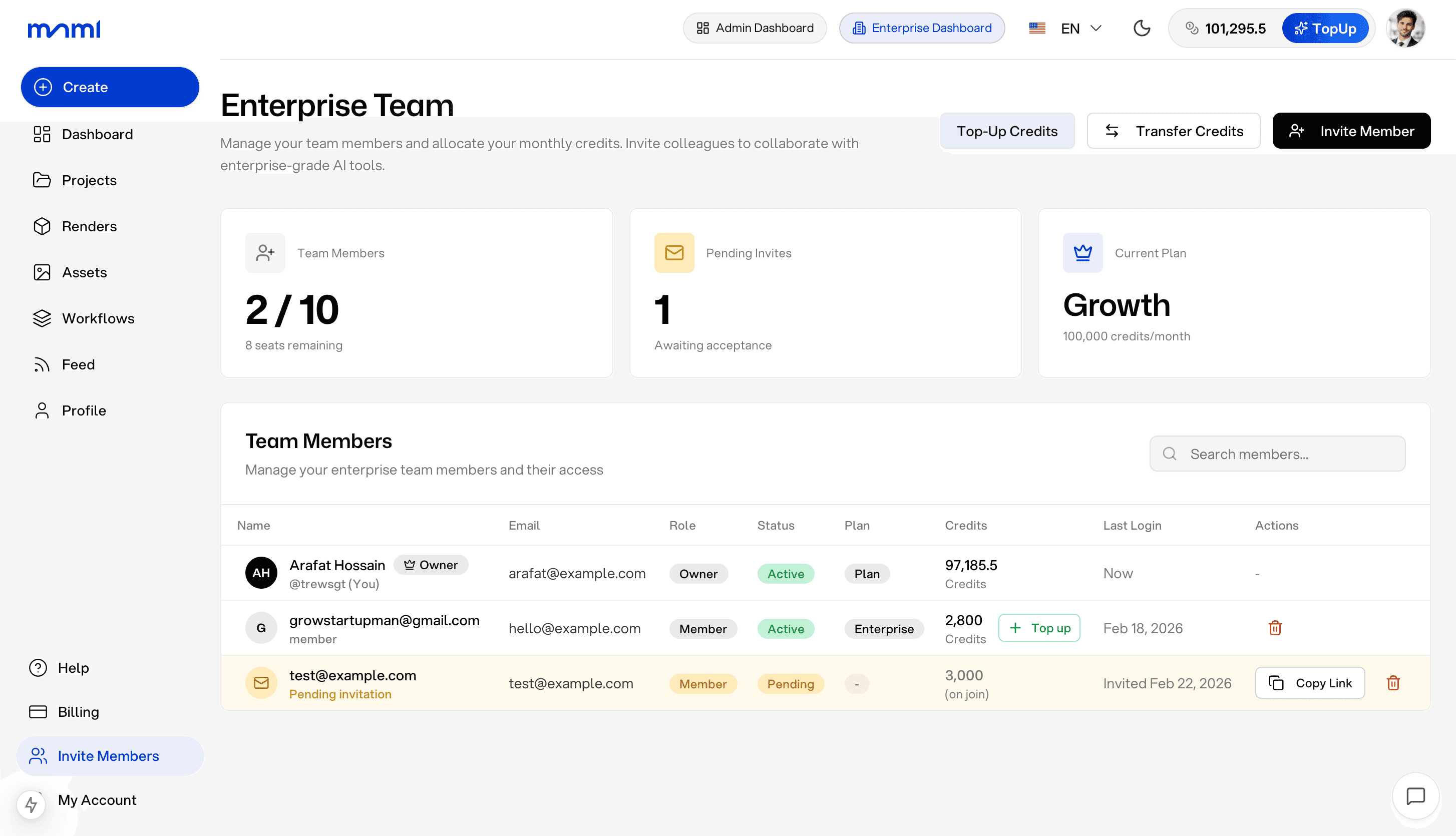This screenshot has width=1456, height=836.
Task: Open the EN language dropdown
Action: click(x=1079, y=28)
